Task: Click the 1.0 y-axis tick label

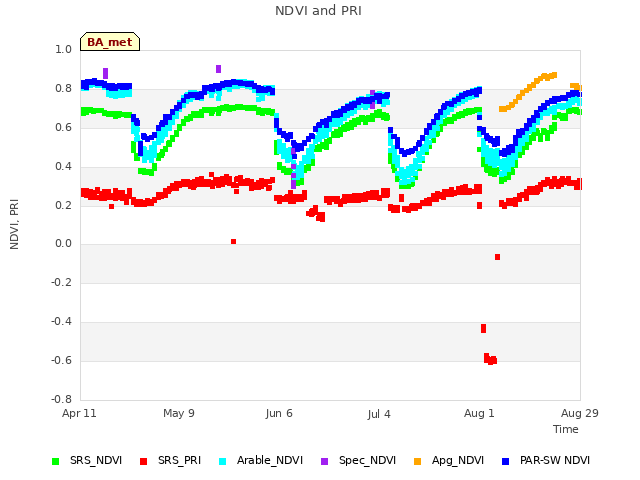Action: (63, 49)
